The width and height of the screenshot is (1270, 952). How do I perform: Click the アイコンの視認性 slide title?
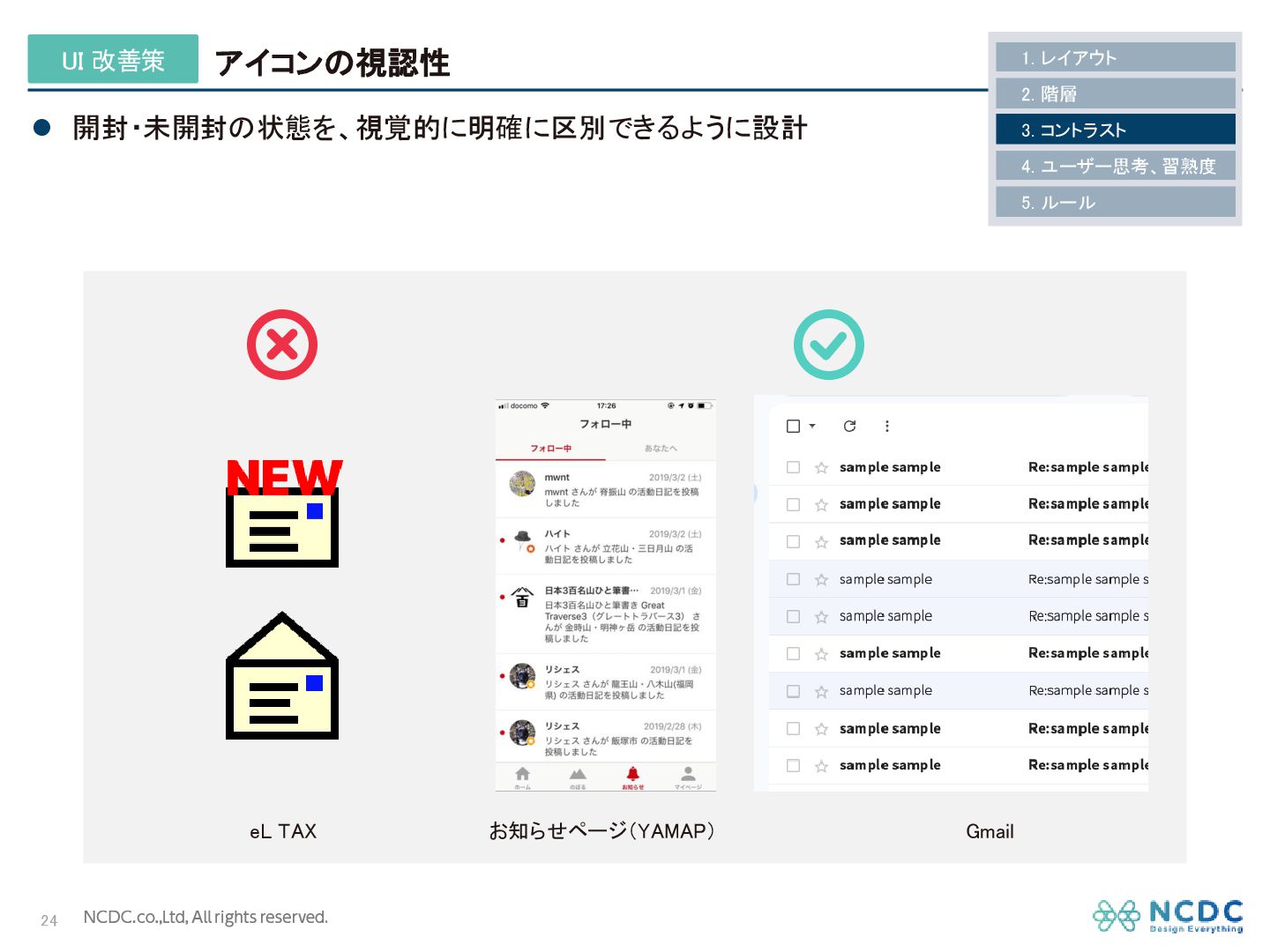332,63
